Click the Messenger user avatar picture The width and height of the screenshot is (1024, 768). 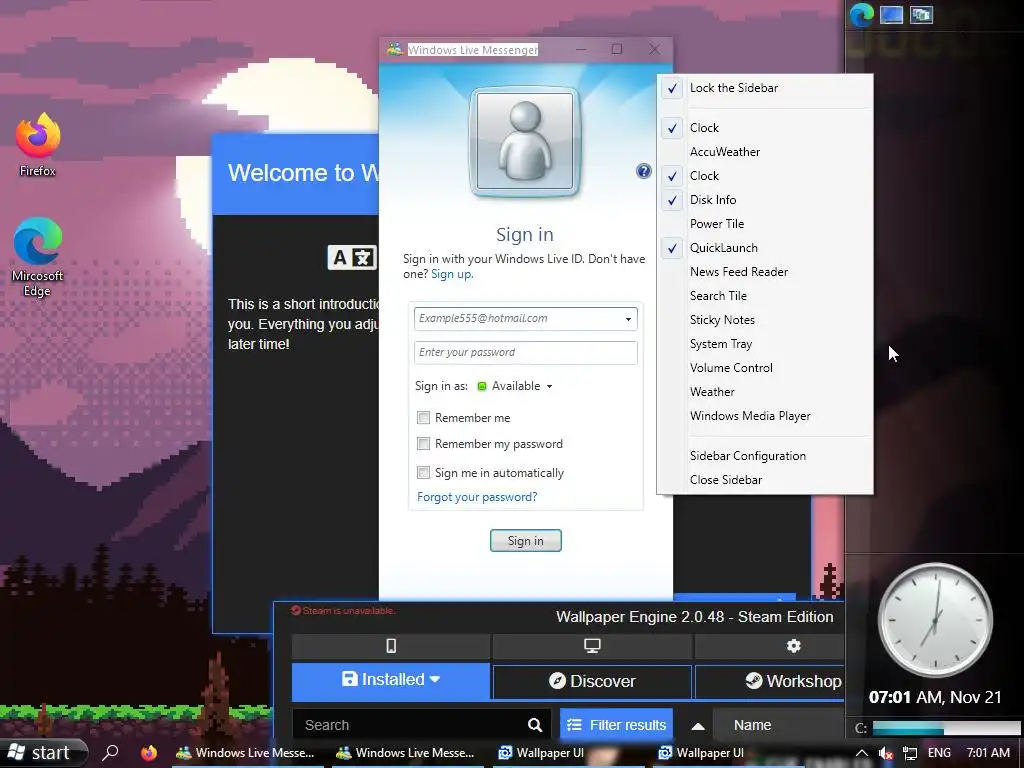pyautogui.click(x=524, y=142)
